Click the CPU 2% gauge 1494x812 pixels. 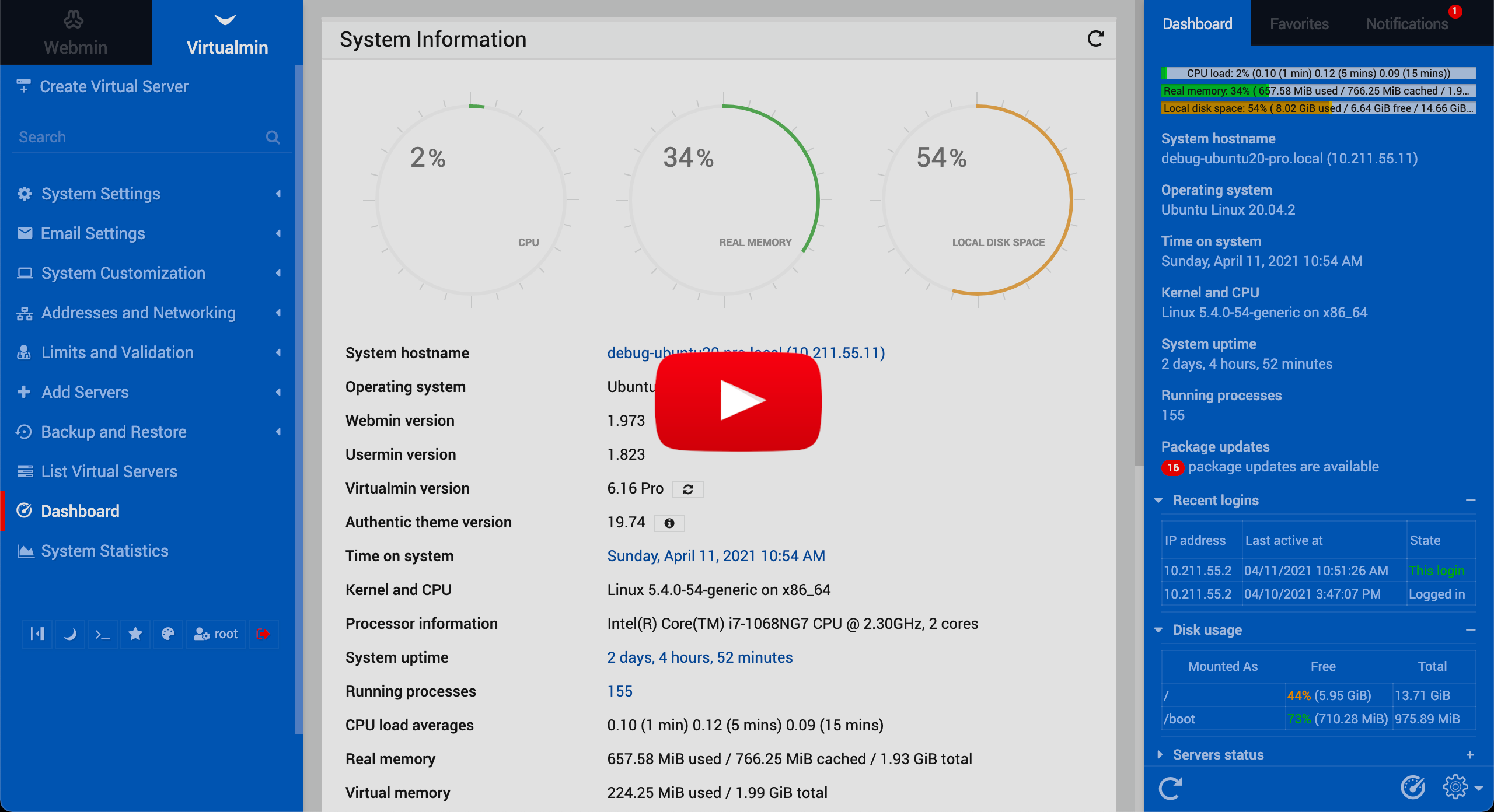tap(471, 199)
